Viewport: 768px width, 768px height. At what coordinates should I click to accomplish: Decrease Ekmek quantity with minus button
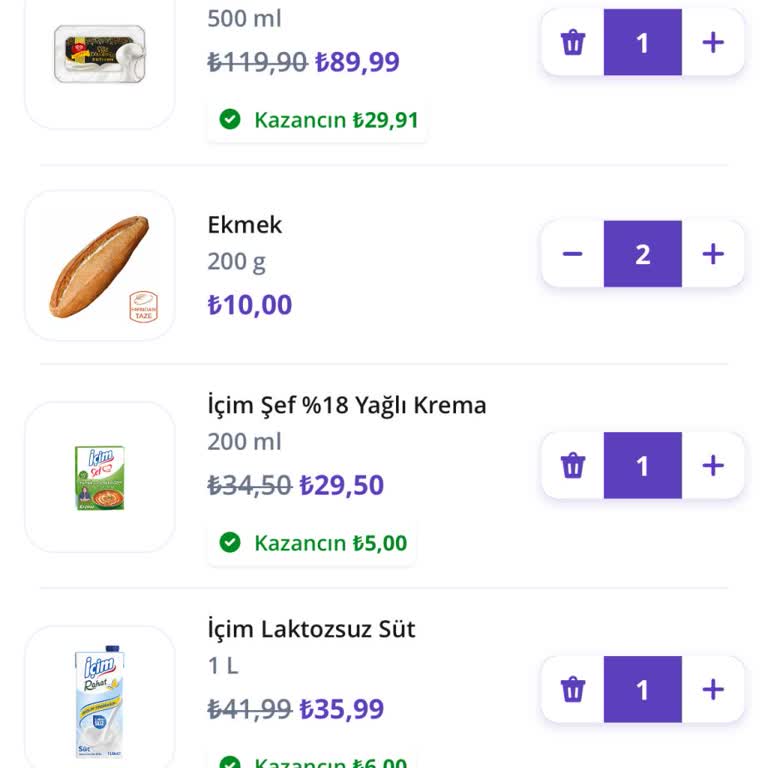pyautogui.click(x=573, y=254)
